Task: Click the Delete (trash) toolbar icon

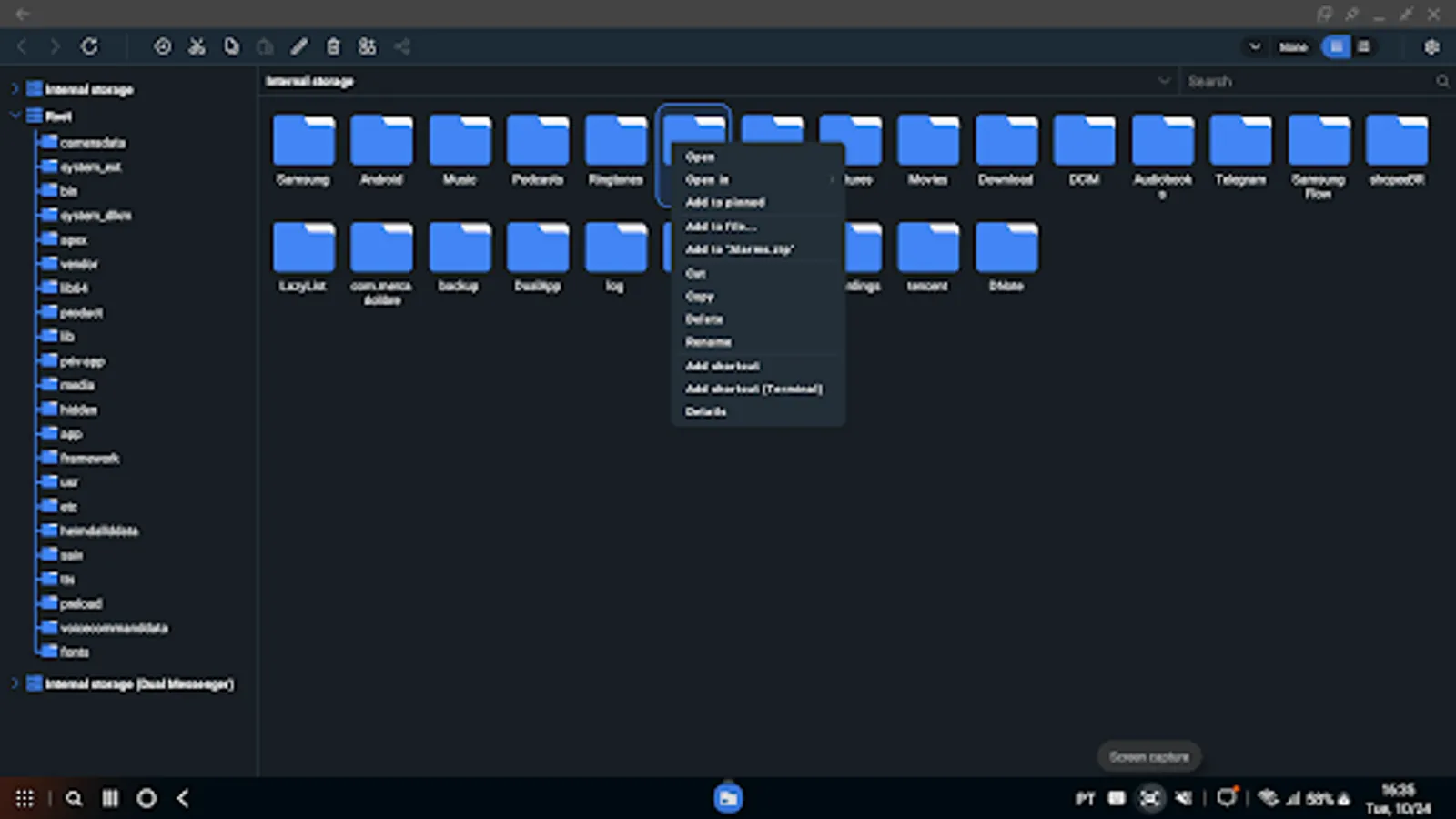Action: coord(333,46)
